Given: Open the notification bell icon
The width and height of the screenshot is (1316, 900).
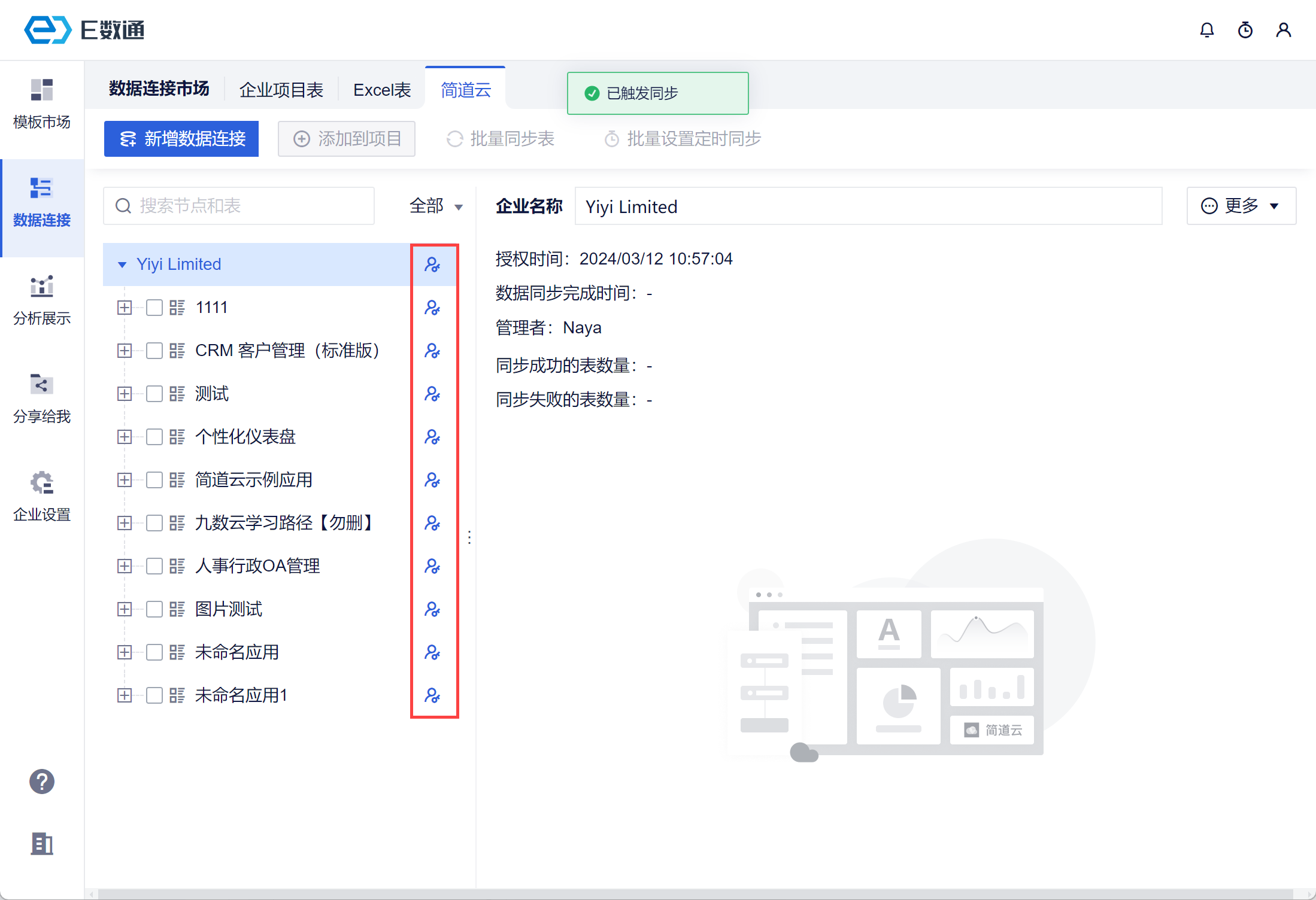Looking at the screenshot, I should point(1206,30).
